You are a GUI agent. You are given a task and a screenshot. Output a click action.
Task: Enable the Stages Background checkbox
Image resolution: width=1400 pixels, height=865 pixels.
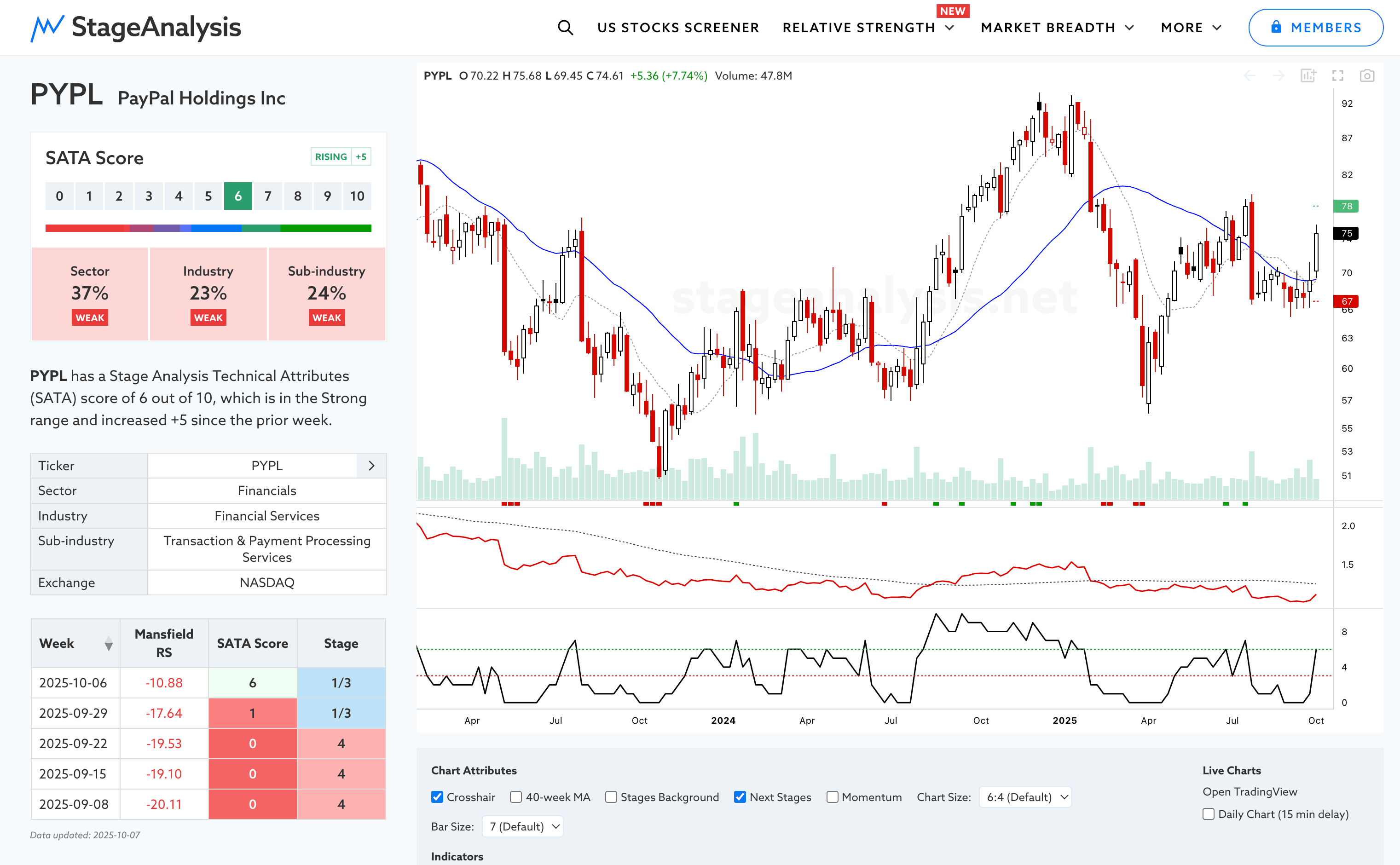611,797
